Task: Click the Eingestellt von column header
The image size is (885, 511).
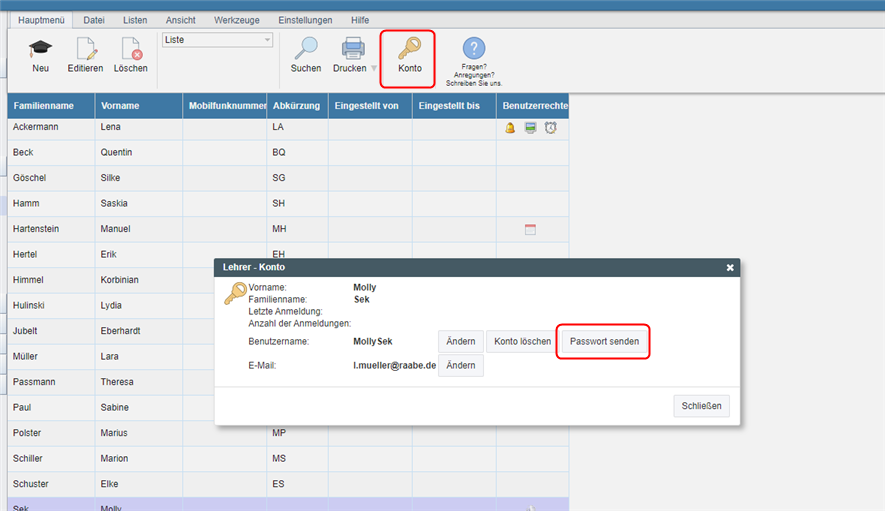Action: [370, 106]
